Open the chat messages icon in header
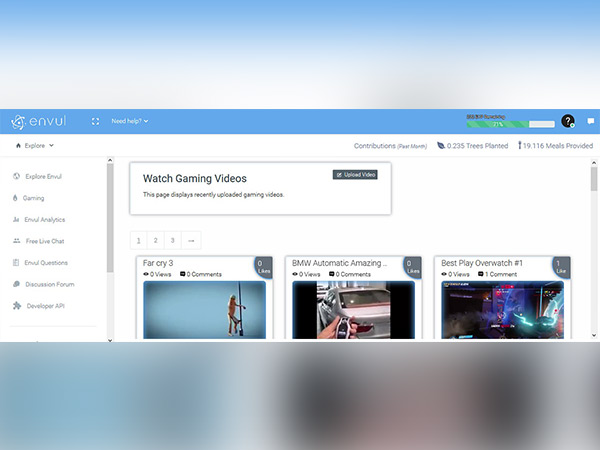 590,122
